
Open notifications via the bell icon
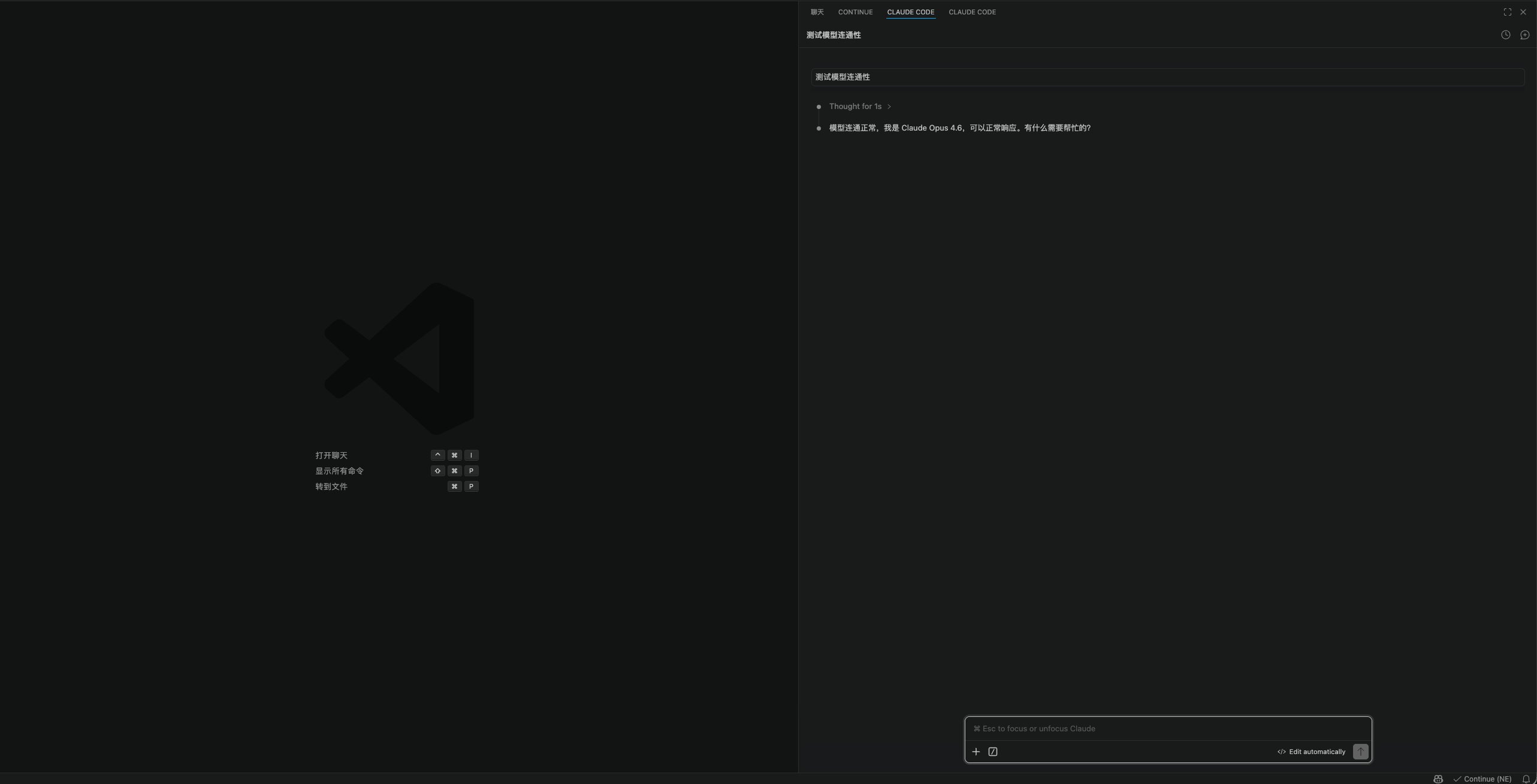pos(1526,779)
